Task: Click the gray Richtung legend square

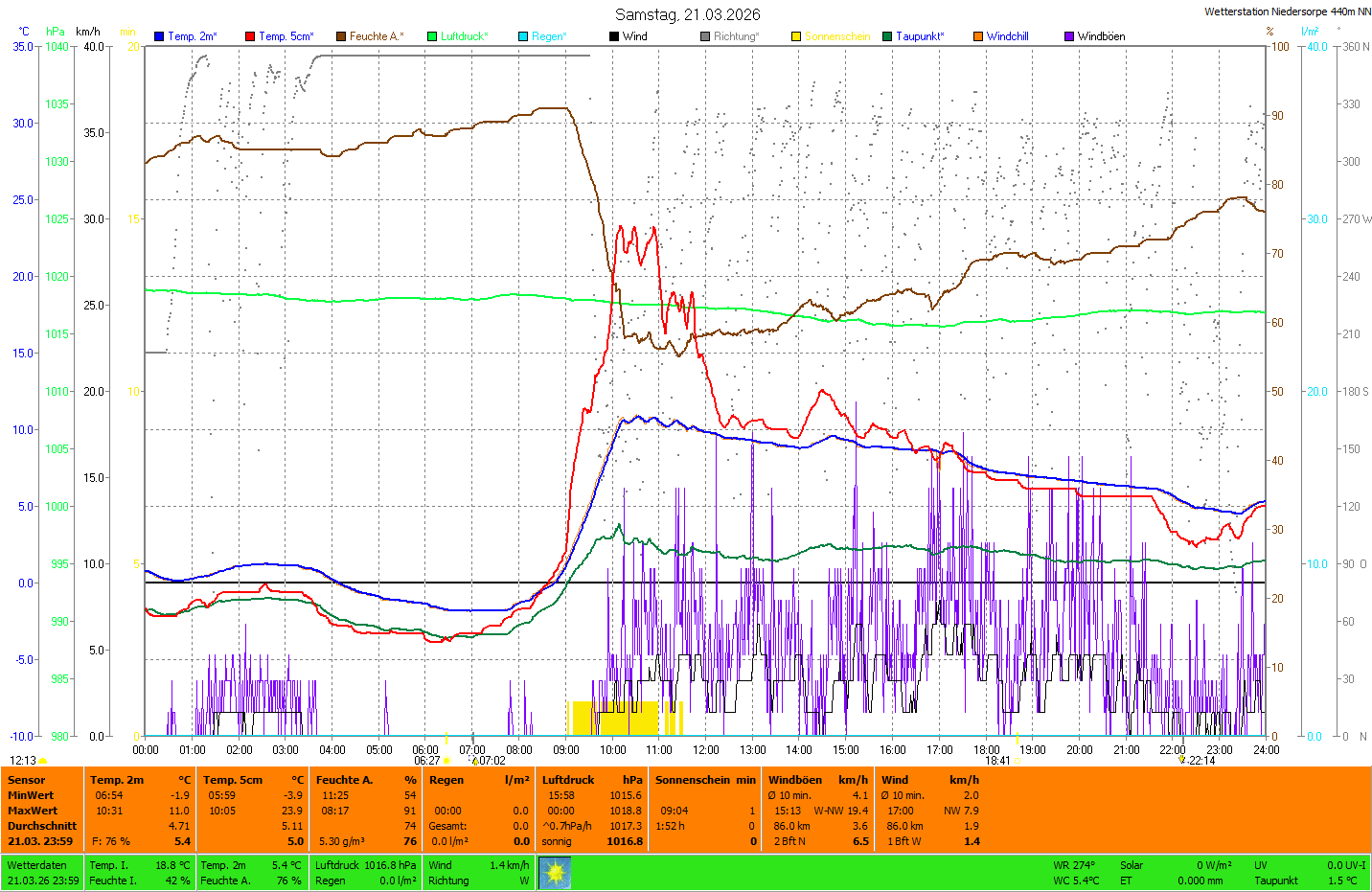Action: click(x=705, y=36)
